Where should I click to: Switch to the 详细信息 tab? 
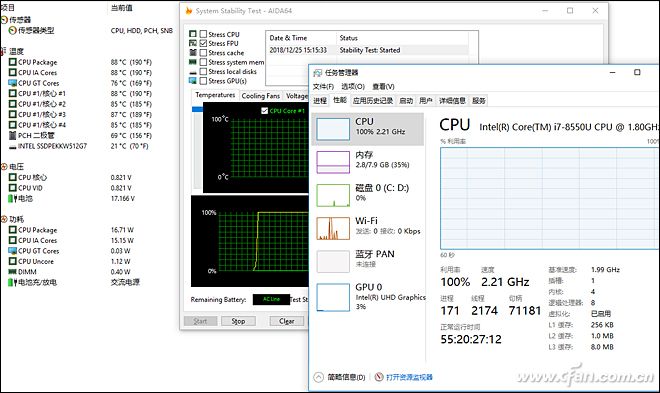coord(452,101)
